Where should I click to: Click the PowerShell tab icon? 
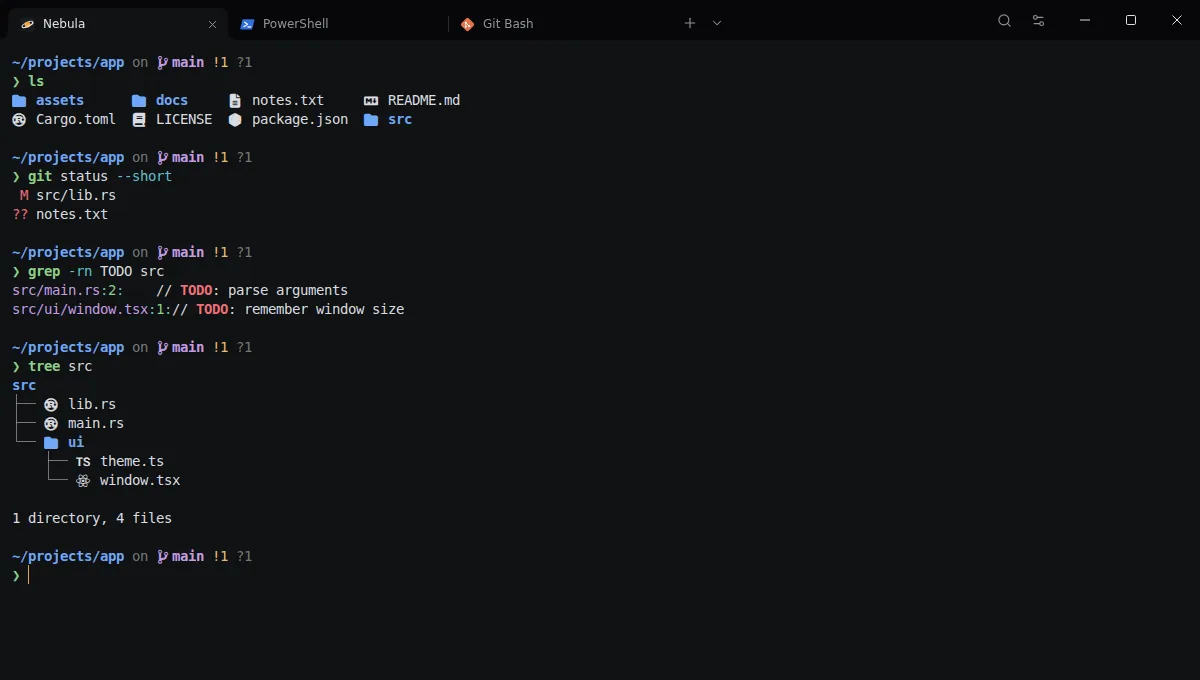(247, 24)
